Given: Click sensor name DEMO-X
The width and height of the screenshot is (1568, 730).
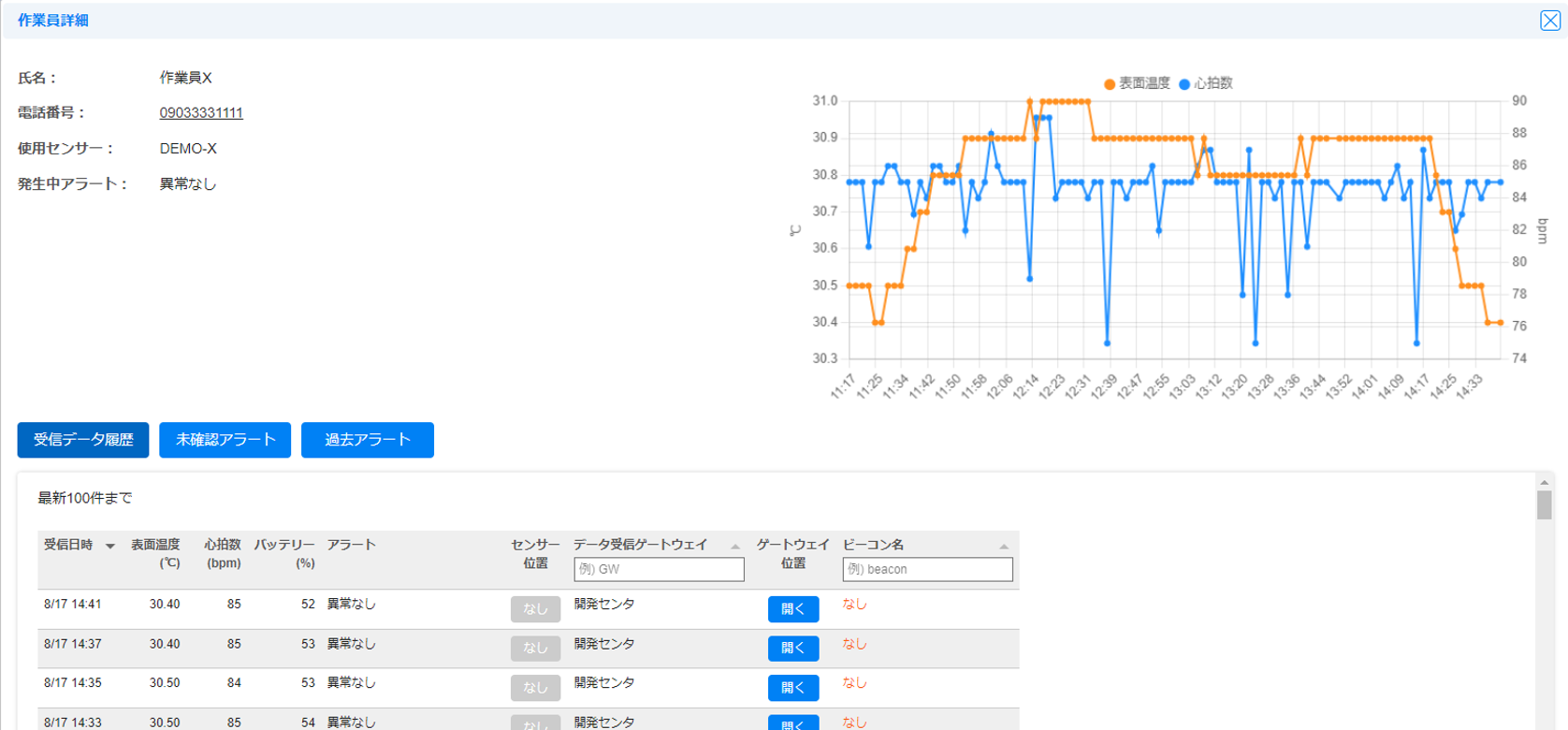Looking at the screenshot, I should (x=188, y=149).
